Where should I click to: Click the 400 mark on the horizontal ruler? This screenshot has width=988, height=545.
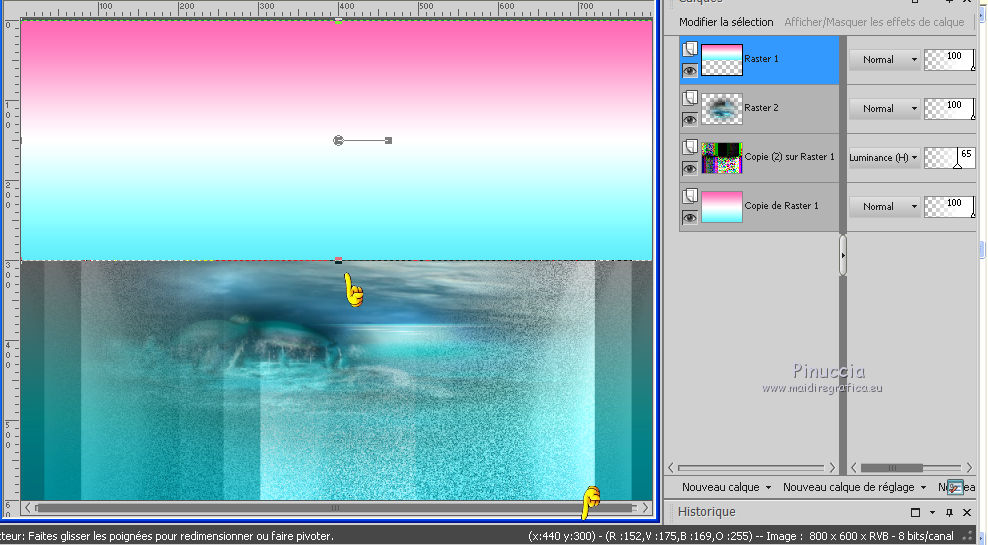[x=346, y=6]
